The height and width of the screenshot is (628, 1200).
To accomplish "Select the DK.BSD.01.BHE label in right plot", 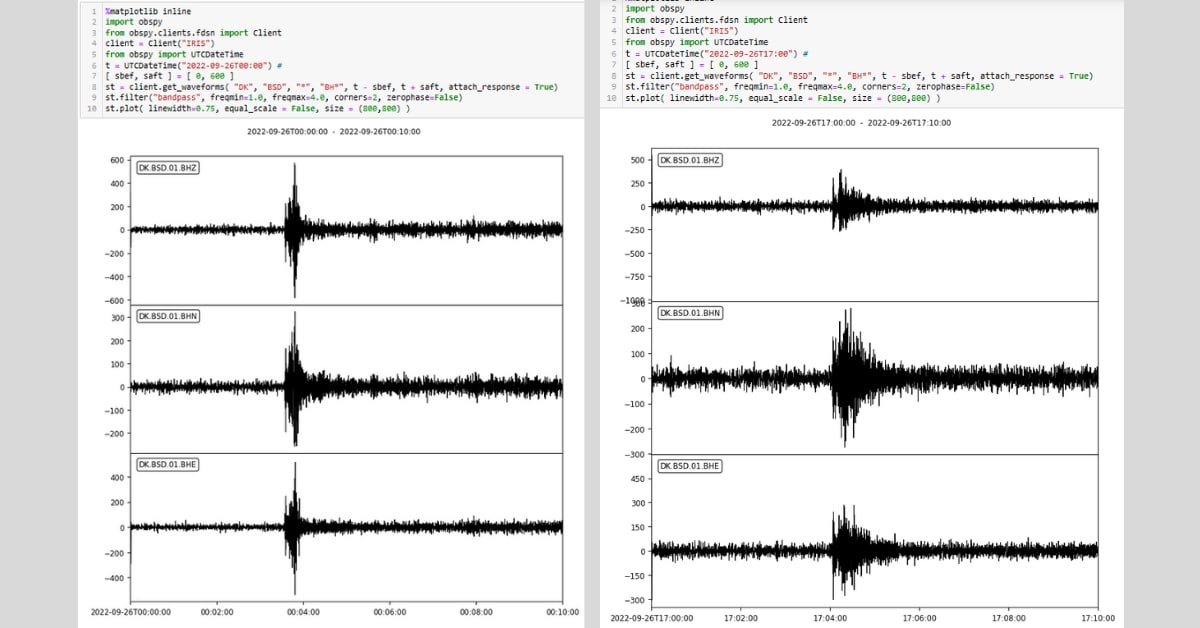I will (689, 466).
